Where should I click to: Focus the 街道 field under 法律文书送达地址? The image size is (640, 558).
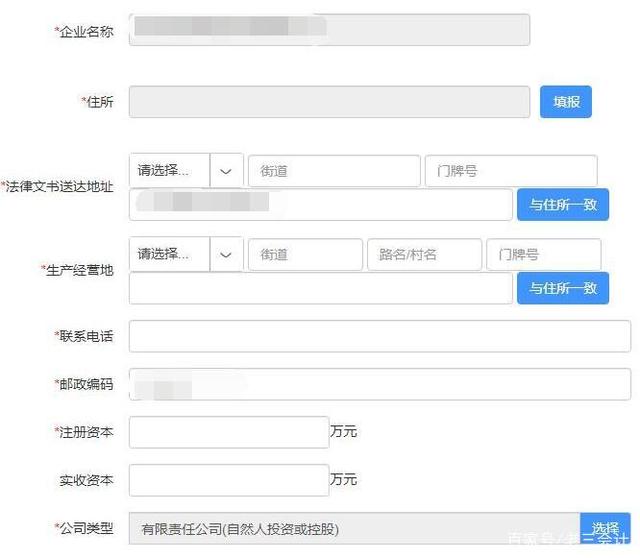coord(334,171)
